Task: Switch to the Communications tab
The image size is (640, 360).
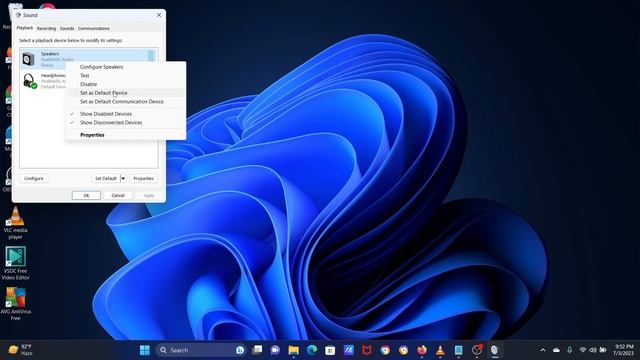Action: (x=93, y=29)
